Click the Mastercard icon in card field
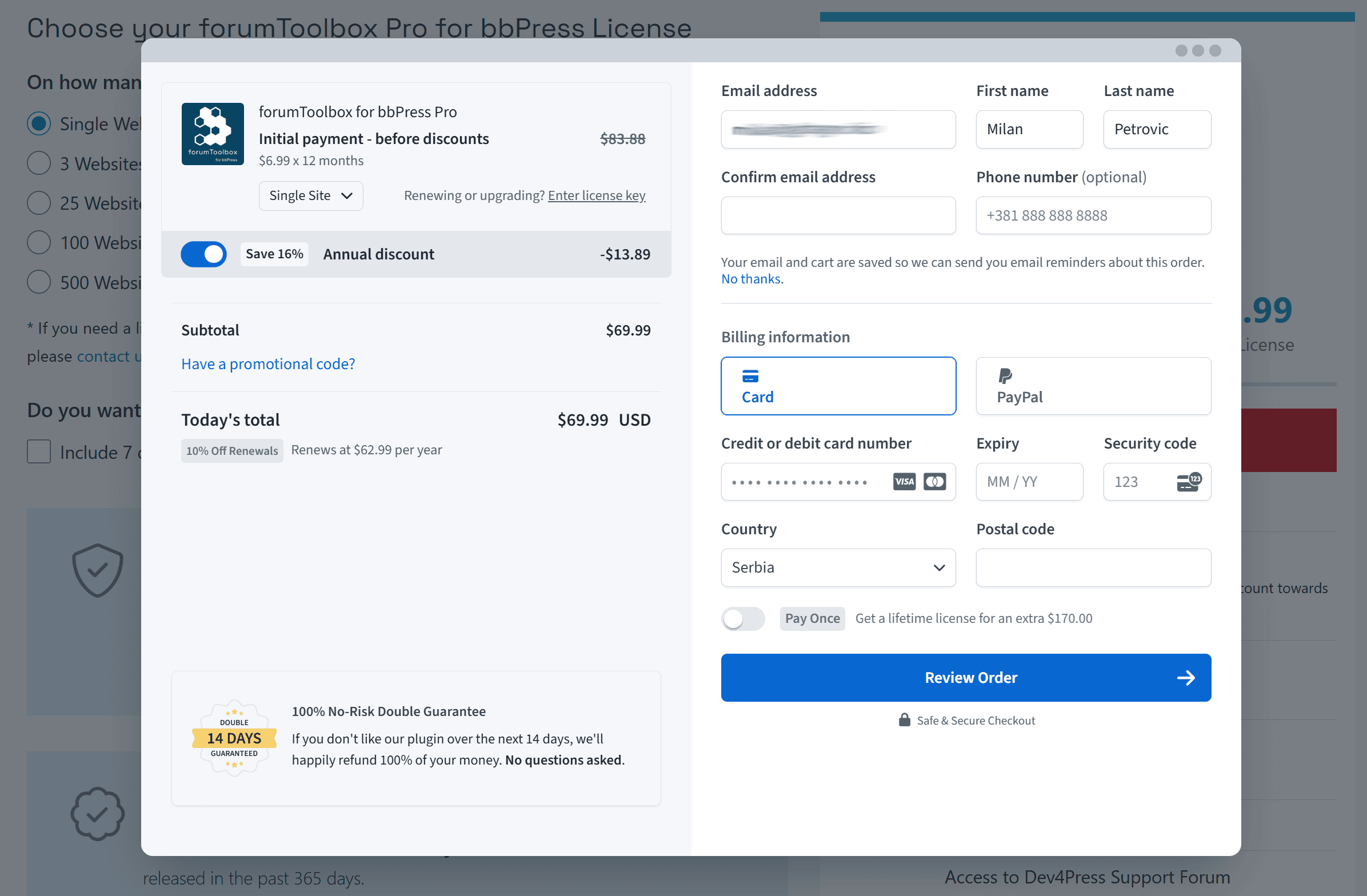 (x=934, y=481)
